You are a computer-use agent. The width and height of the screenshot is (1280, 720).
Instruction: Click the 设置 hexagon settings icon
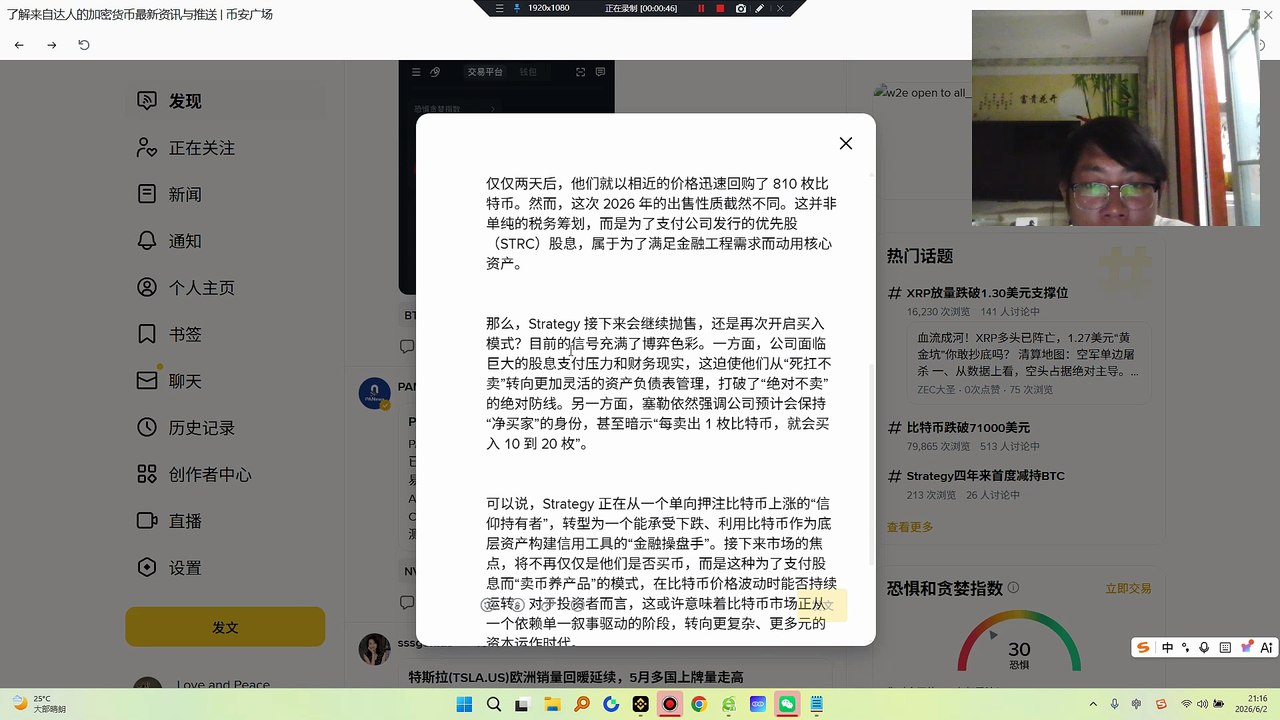click(147, 568)
